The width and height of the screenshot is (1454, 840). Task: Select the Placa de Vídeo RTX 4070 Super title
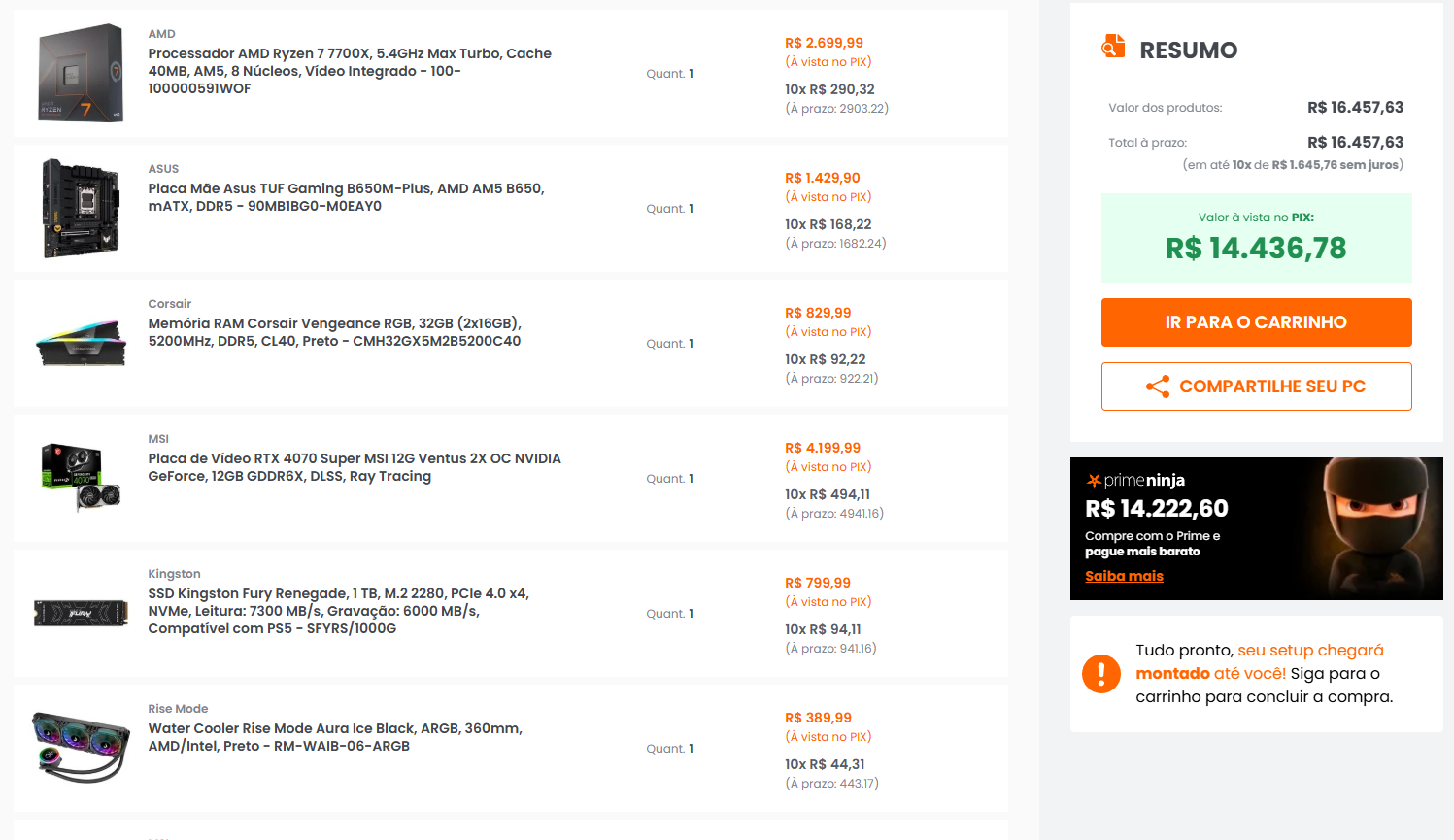click(355, 467)
